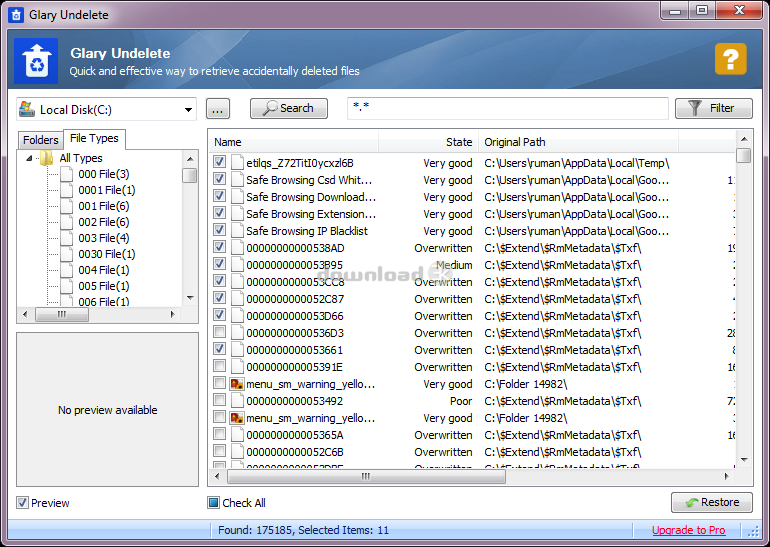The image size is (770, 547).
Task: Click the 0030 File(1) page icon
Action: tap(66, 254)
